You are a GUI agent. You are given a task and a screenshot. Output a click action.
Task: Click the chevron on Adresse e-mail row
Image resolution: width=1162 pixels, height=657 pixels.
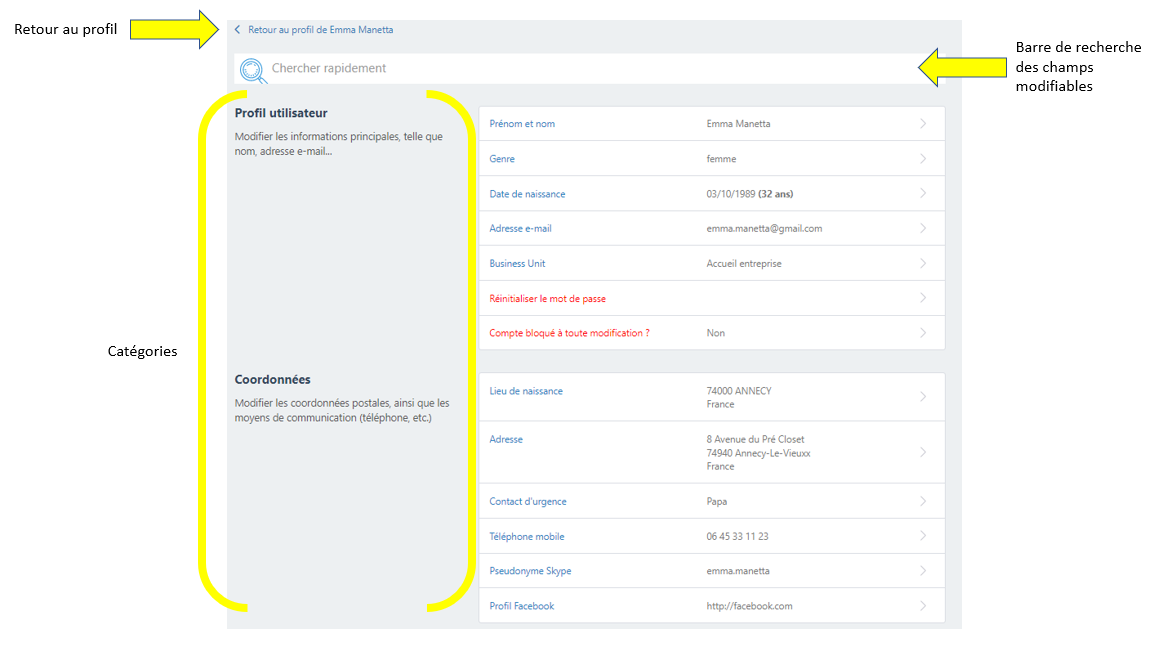point(922,228)
